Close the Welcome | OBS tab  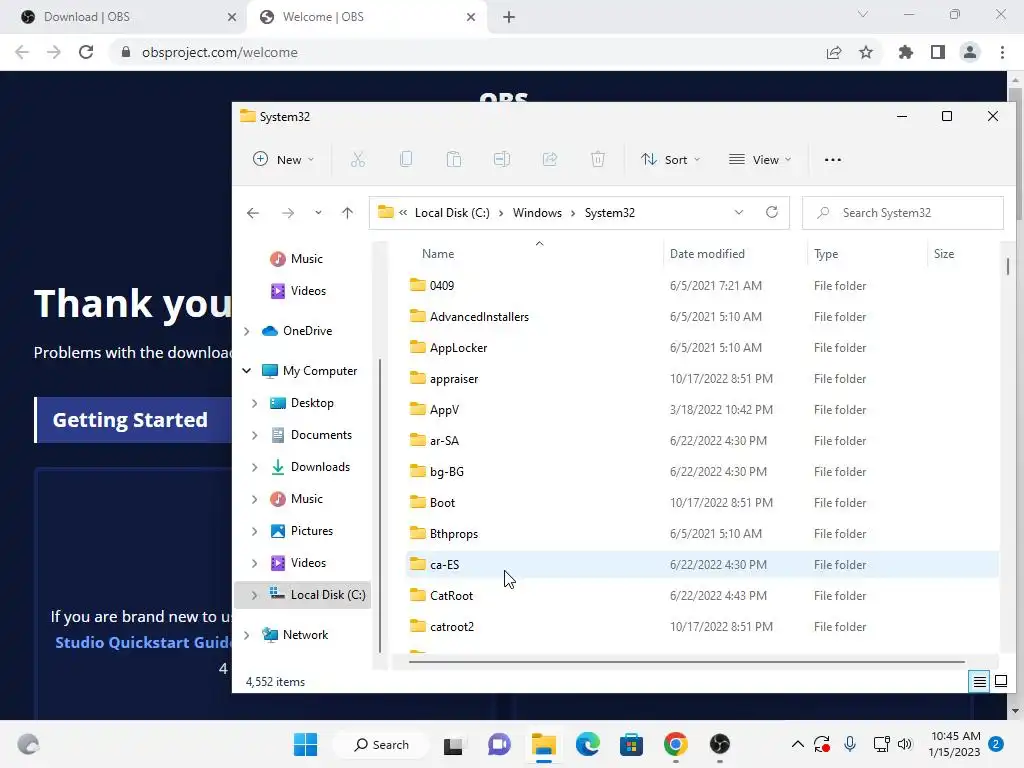click(x=471, y=17)
